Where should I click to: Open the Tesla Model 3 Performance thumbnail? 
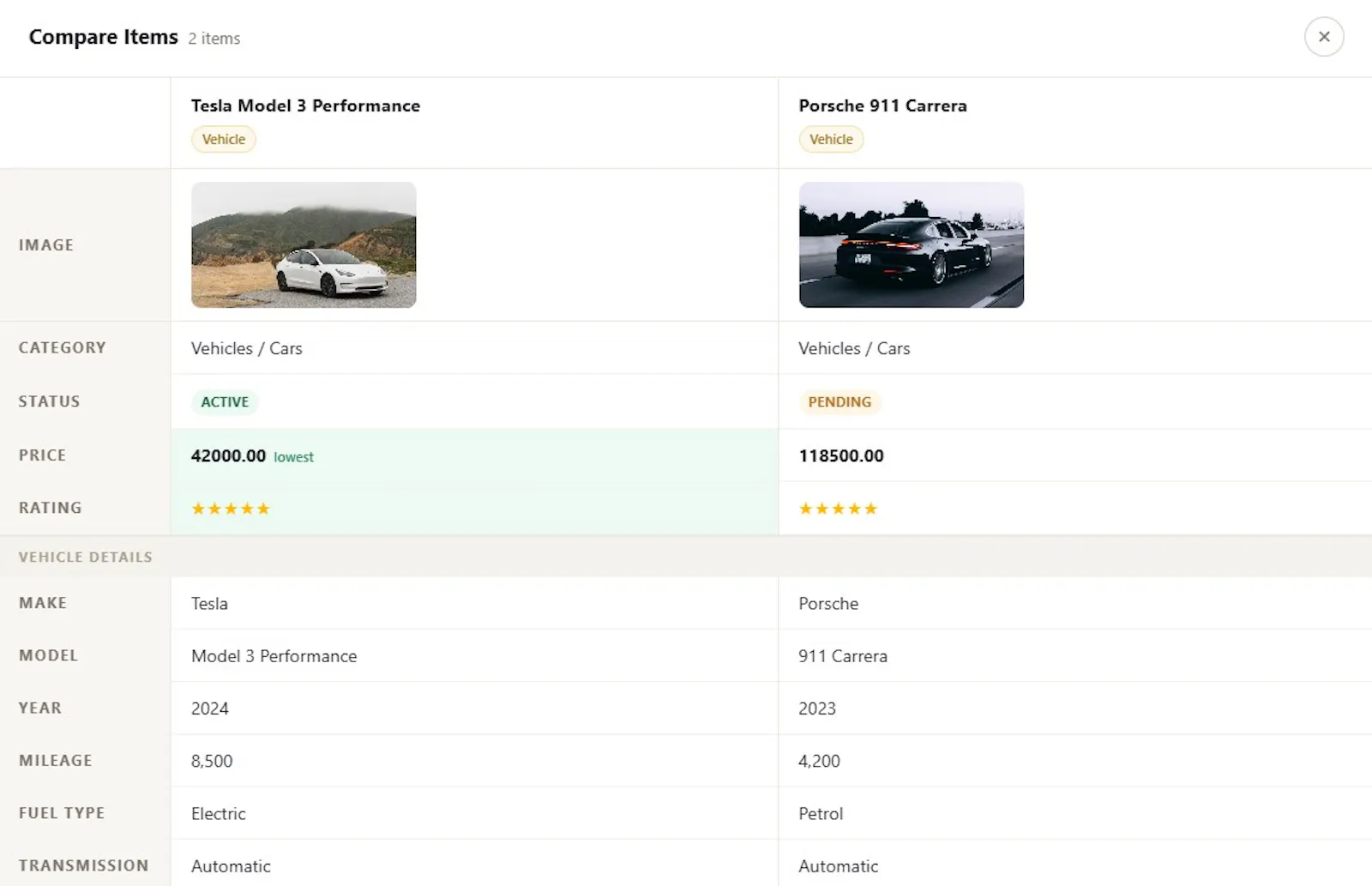304,244
